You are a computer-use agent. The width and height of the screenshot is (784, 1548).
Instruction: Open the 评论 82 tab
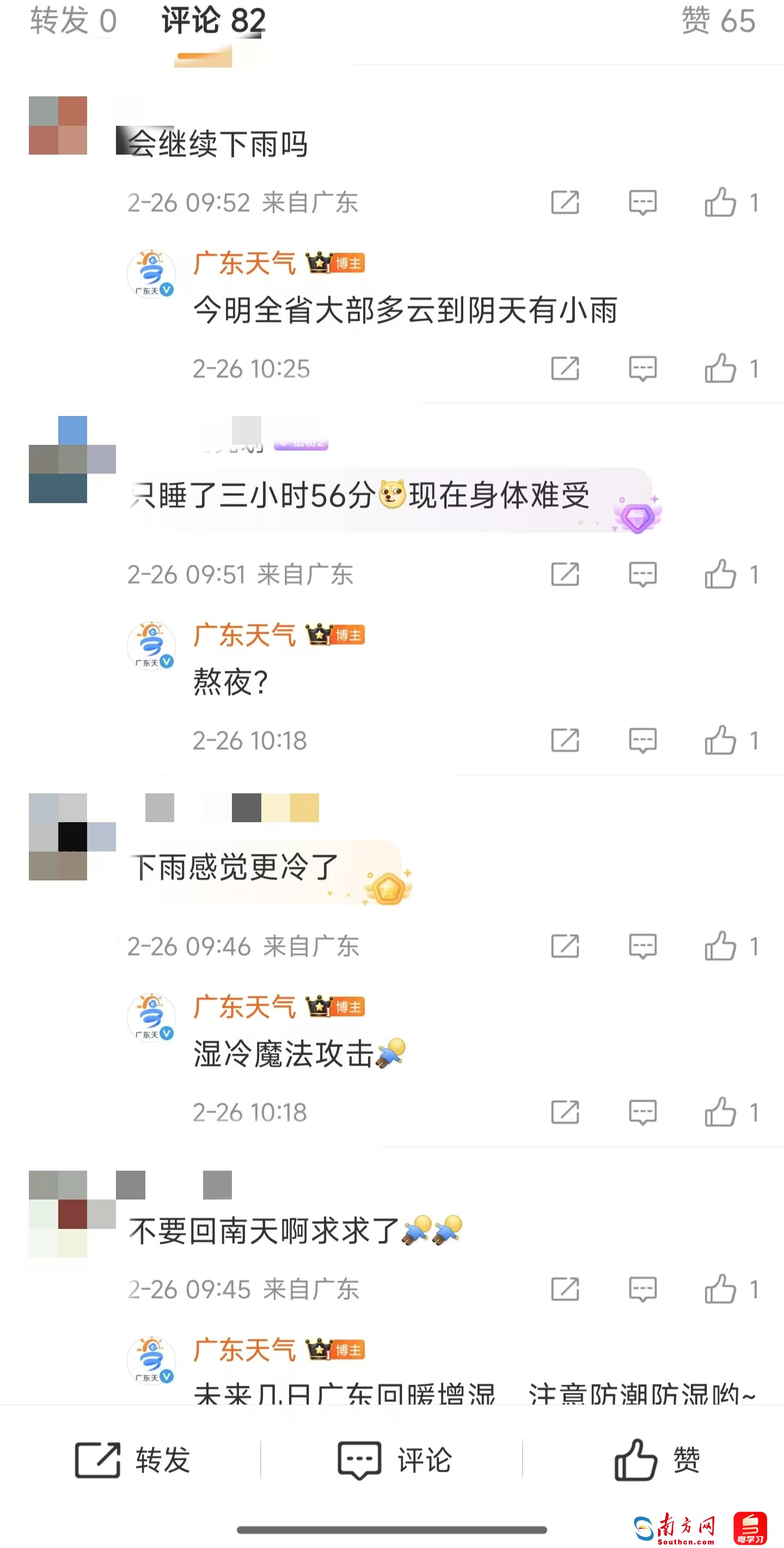[x=213, y=21]
